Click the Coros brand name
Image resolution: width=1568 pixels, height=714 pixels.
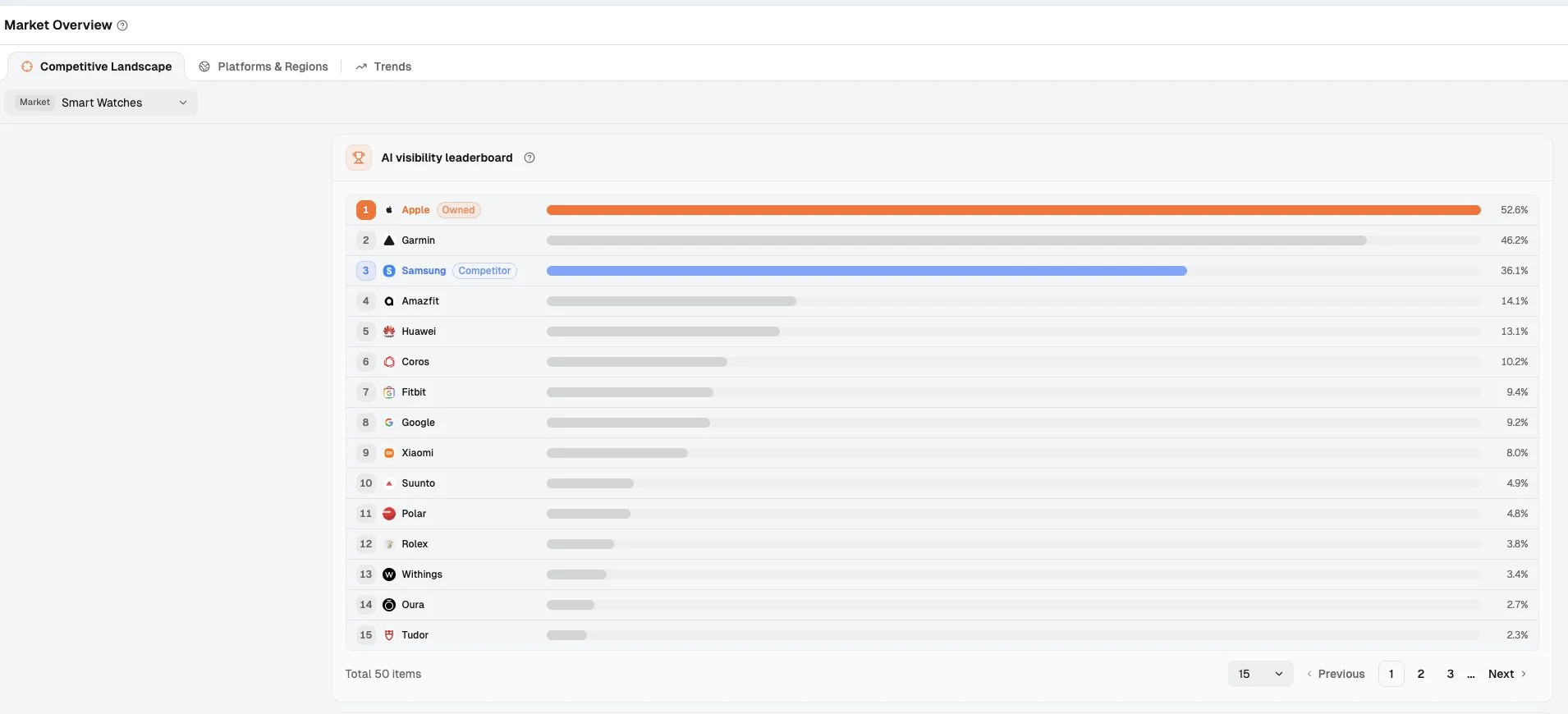(x=415, y=362)
